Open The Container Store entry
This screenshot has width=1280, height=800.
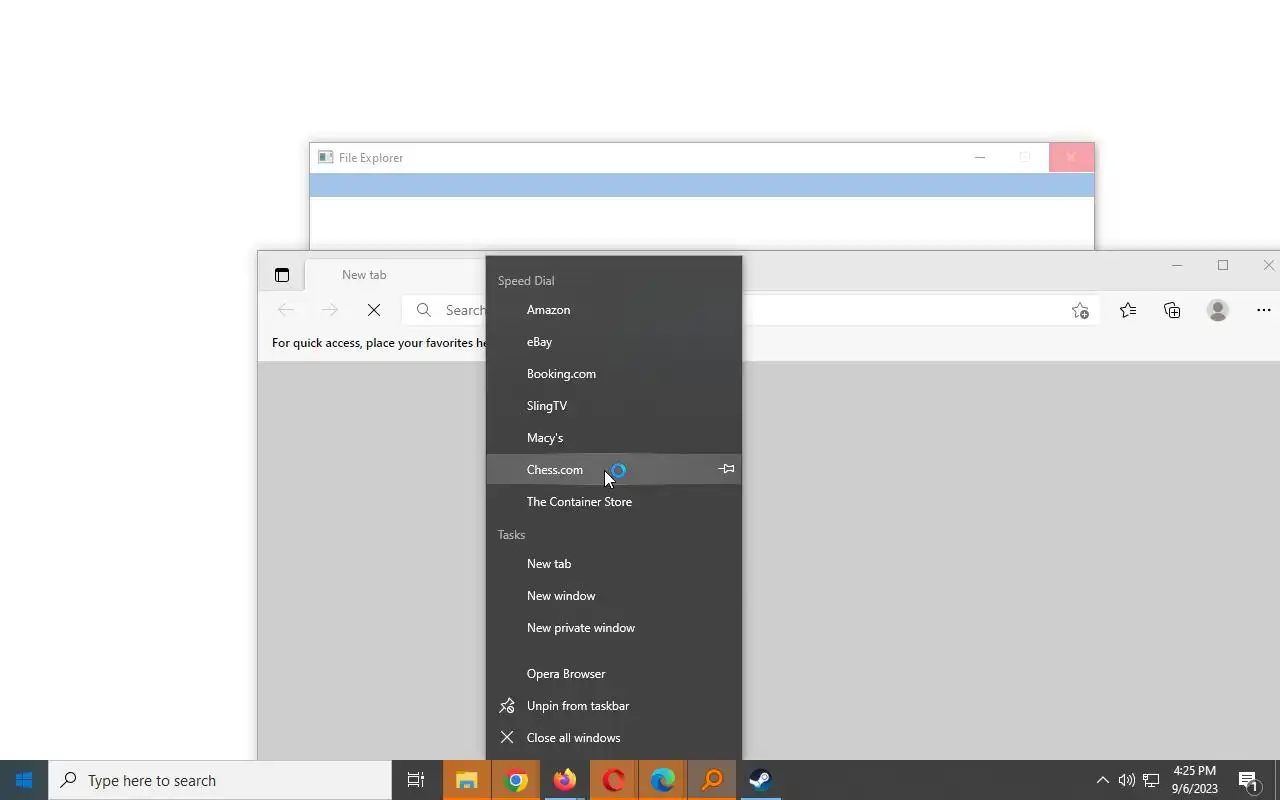pyautogui.click(x=613, y=502)
